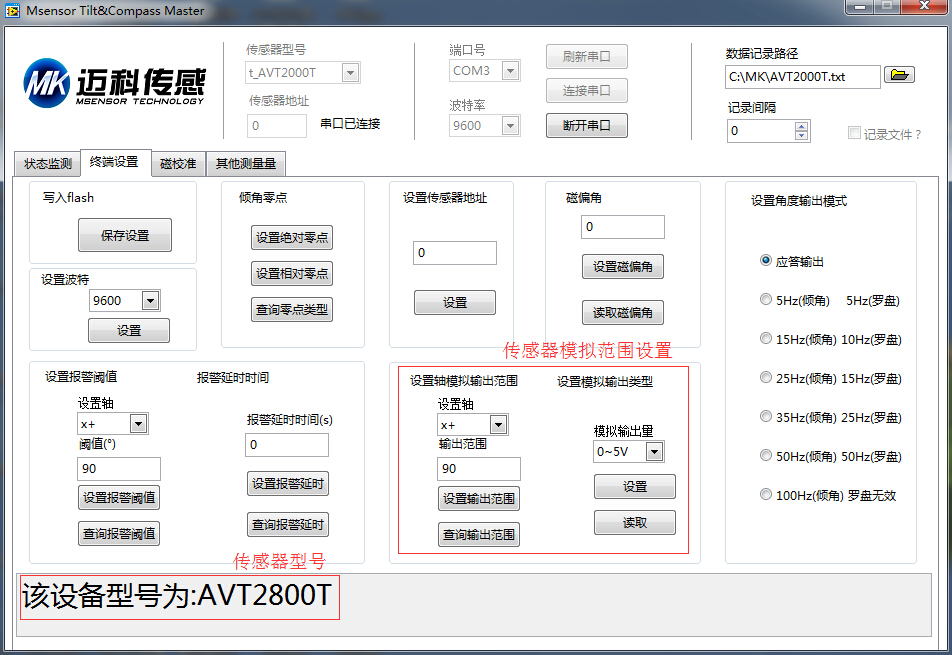952x655 pixels.
Task: Click the 设置相对零点 button
Action: point(292,274)
